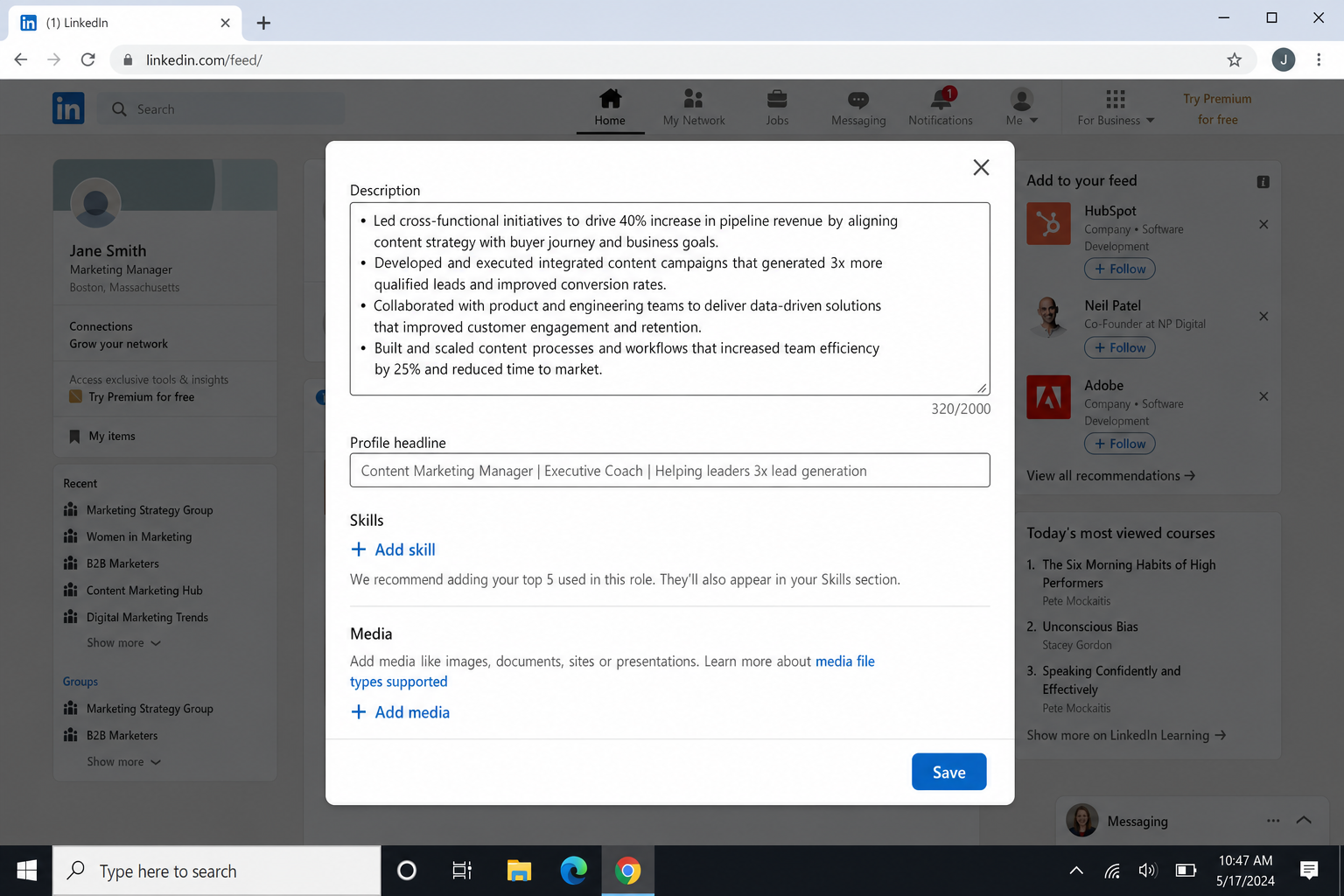Bookmark this page with the star icon
Image resolution: width=1344 pixels, height=896 pixels.
(x=1234, y=59)
